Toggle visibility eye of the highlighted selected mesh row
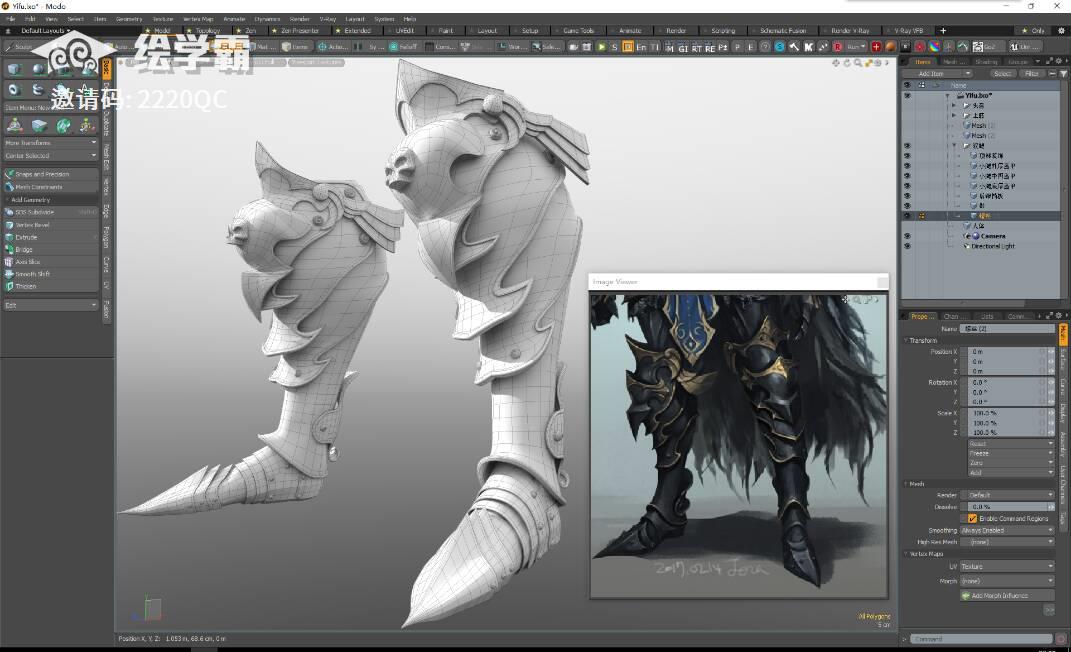 [907, 216]
